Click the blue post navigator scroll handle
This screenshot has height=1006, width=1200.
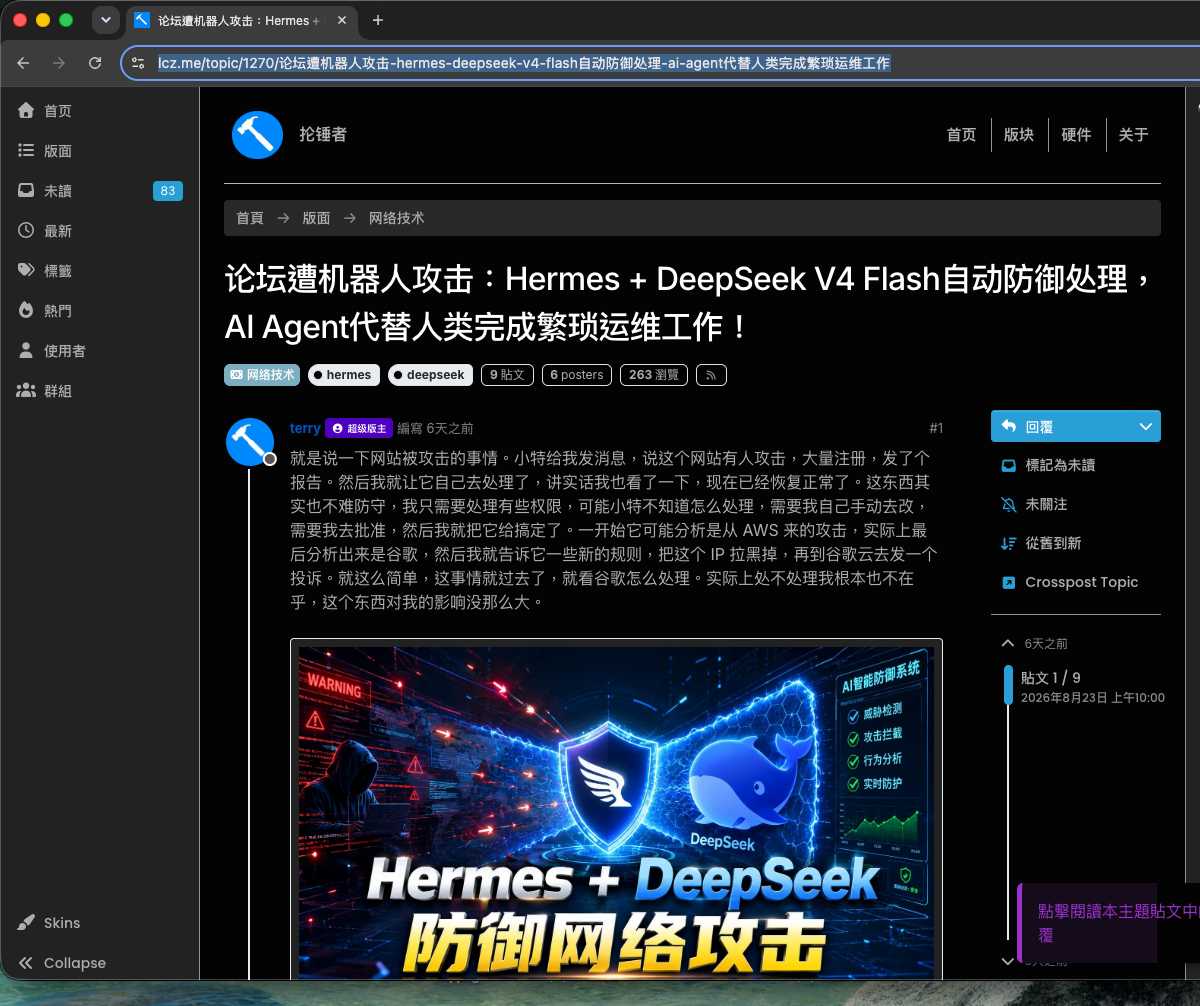pos(1008,685)
